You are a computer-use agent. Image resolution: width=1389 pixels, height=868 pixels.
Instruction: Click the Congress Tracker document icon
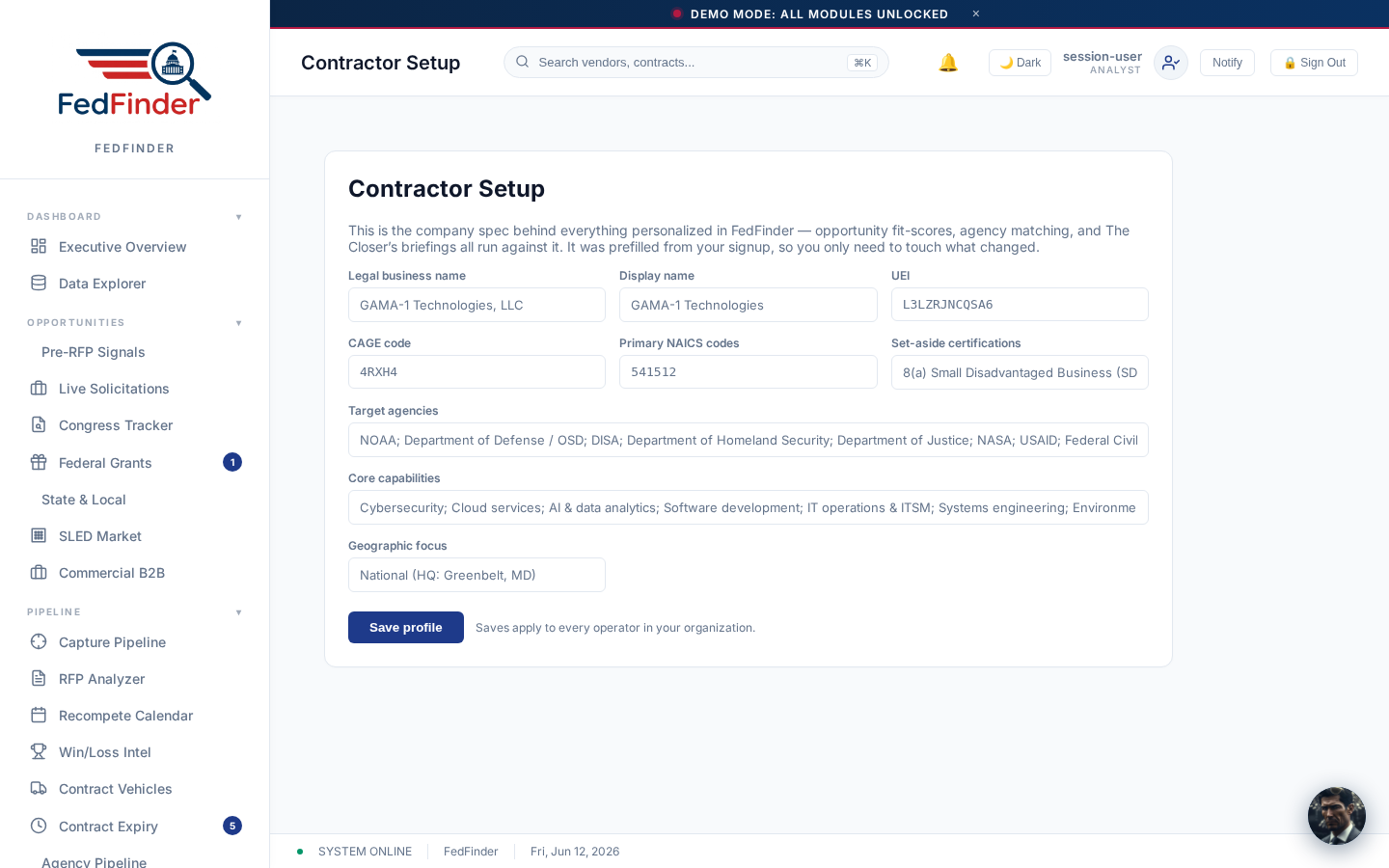point(39,424)
